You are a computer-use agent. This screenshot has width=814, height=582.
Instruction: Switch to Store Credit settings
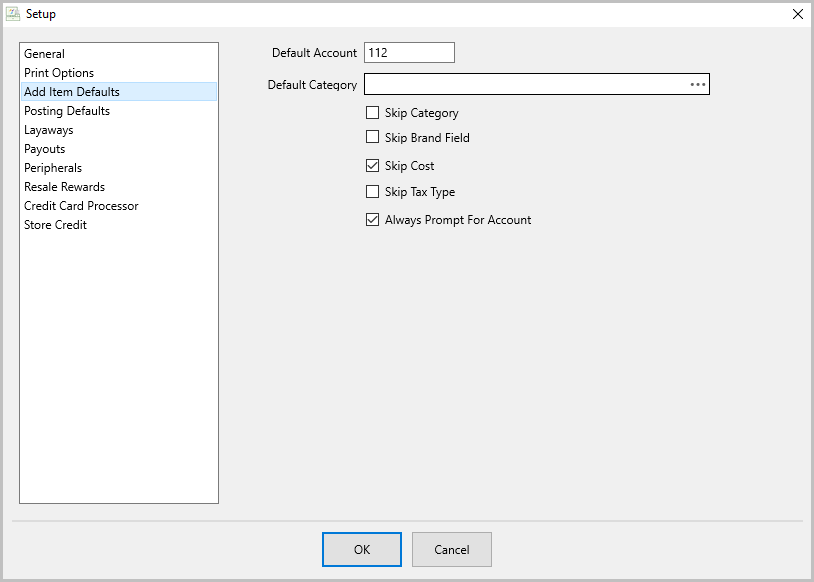(119, 225)
